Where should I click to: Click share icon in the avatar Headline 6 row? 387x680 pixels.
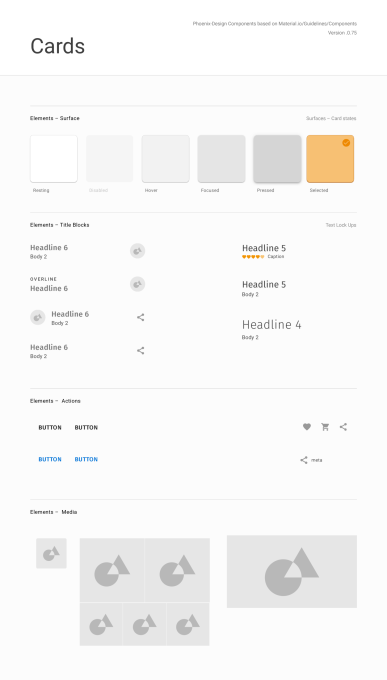coord(141,317)
